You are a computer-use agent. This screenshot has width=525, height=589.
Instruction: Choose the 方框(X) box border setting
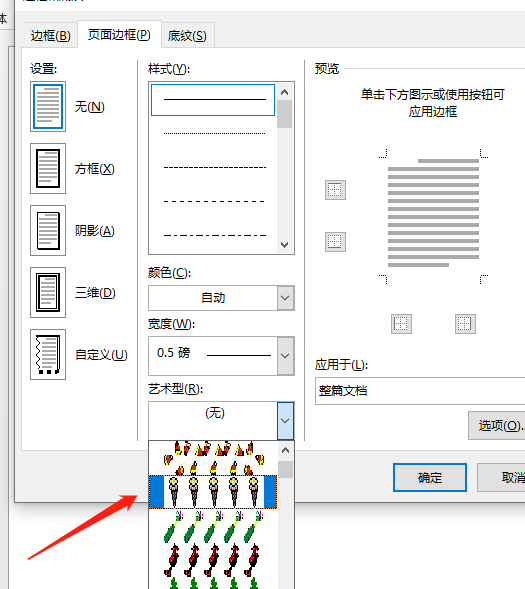48,169
